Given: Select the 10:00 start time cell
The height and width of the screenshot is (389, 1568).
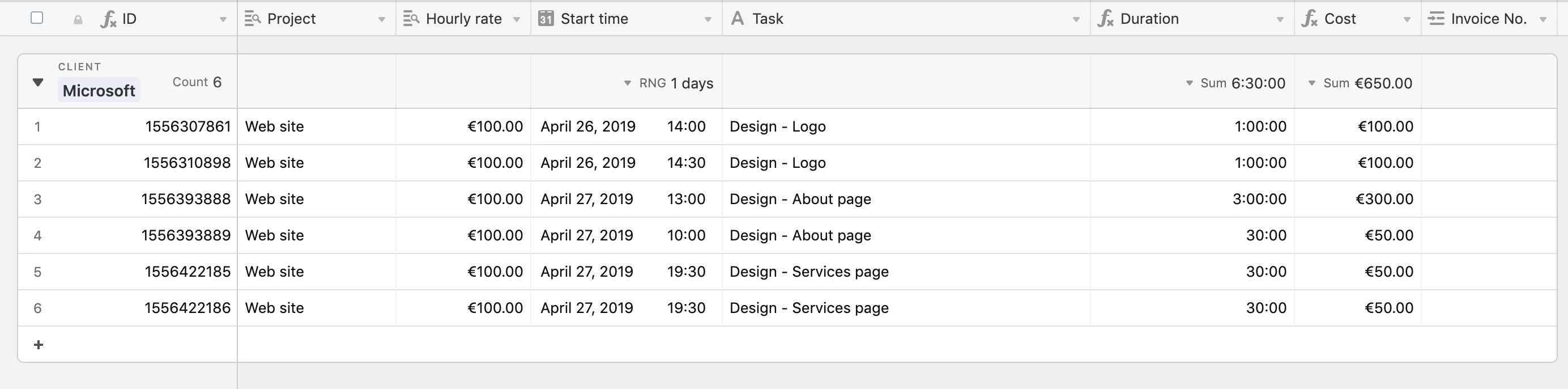Looking at the screenshot, I should pyautogui.click(x=627, y=235).
